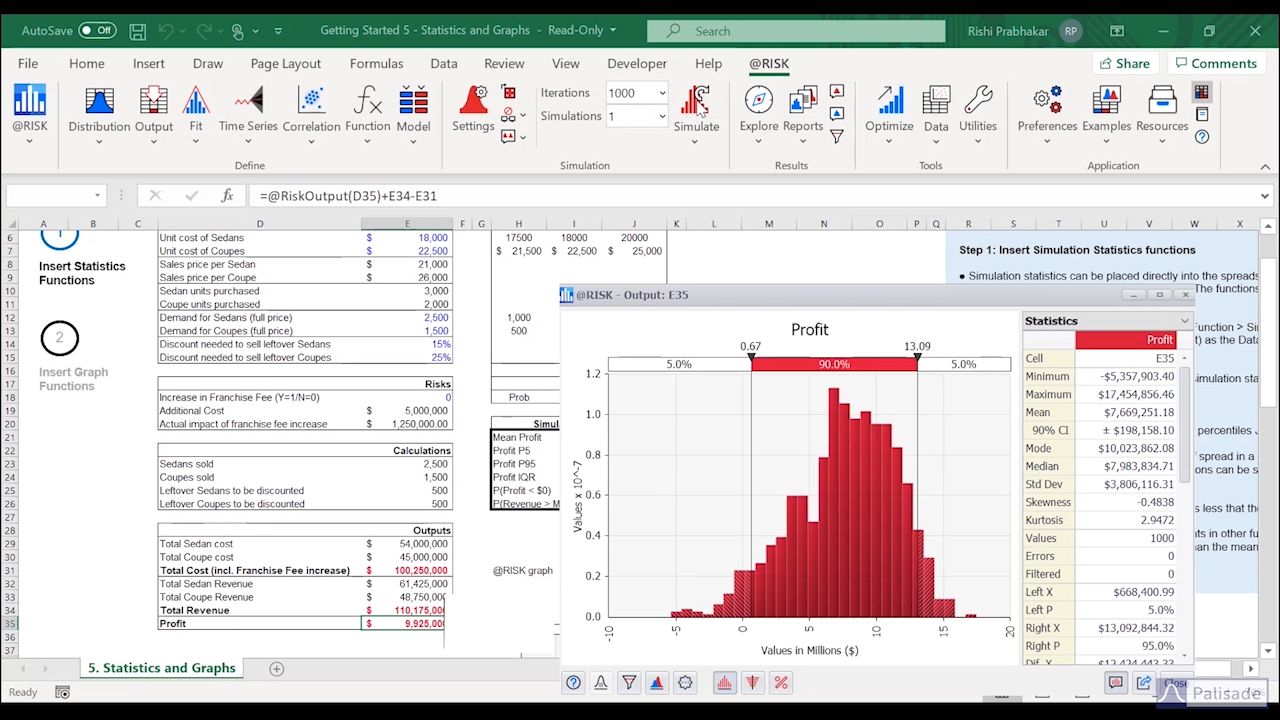Toggle AutoSave switch
1280x720 pixels.
tap(97, 30)
